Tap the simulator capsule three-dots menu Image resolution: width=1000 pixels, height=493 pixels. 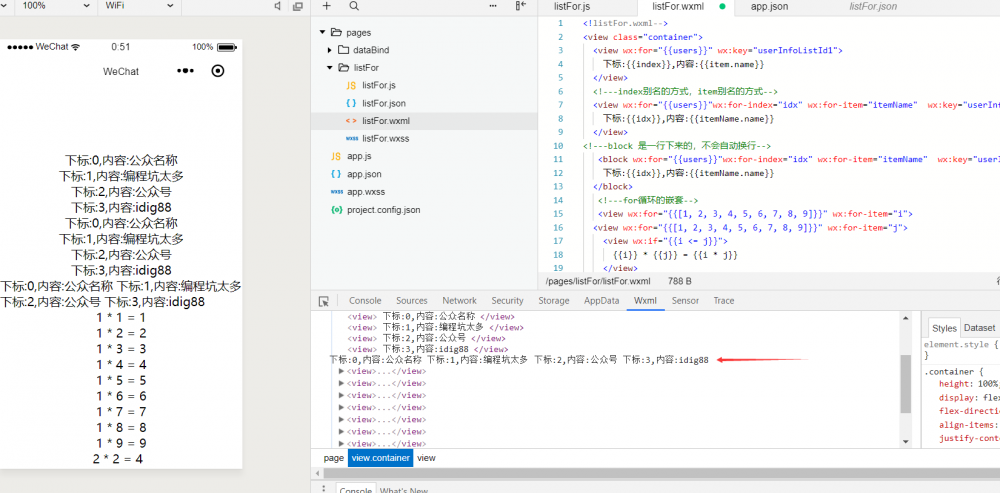point(185,71)
